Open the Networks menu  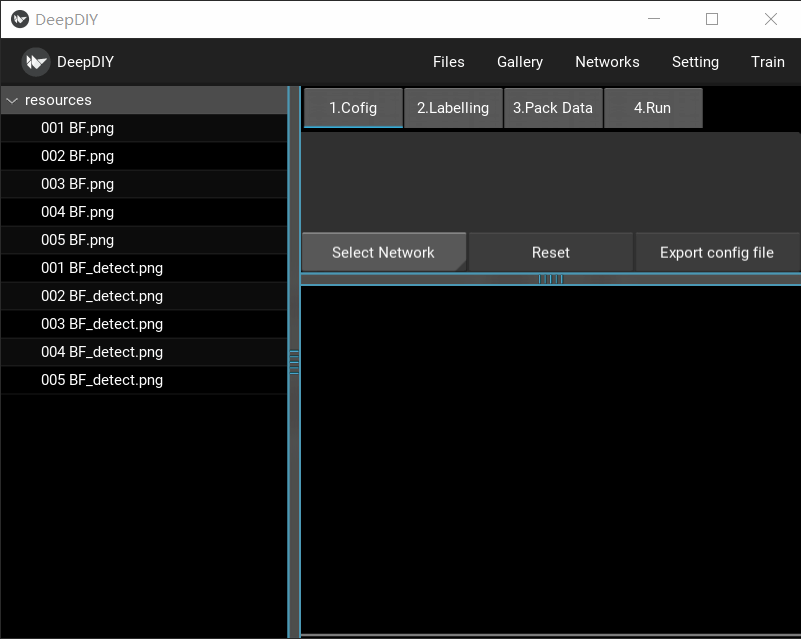[607, 62]
